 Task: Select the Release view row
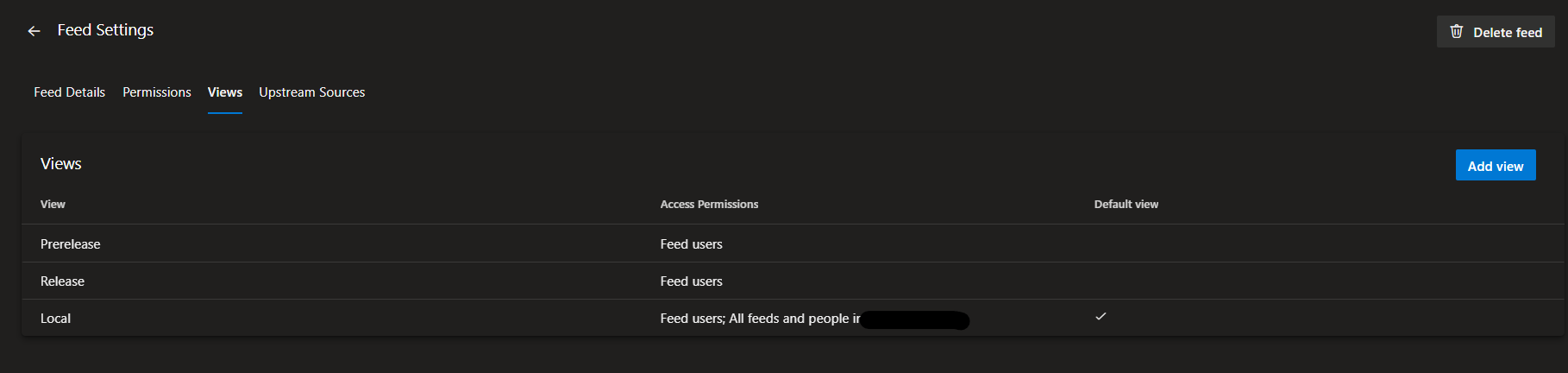pyautogui.click(x=63, y=281)
